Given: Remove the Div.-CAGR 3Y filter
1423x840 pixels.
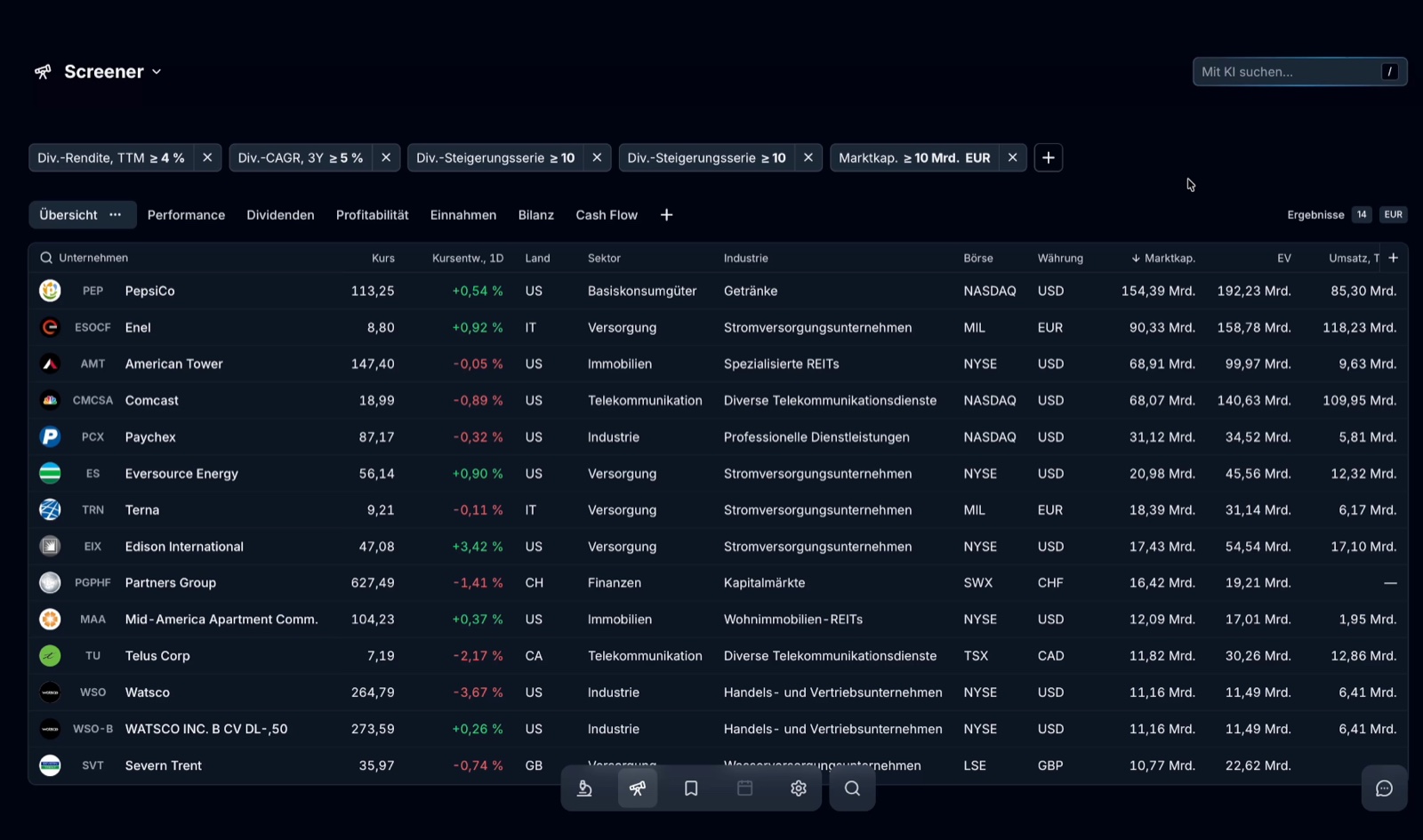Looking at the screenshot, I should pyautogui.click(x=386, y=157).
